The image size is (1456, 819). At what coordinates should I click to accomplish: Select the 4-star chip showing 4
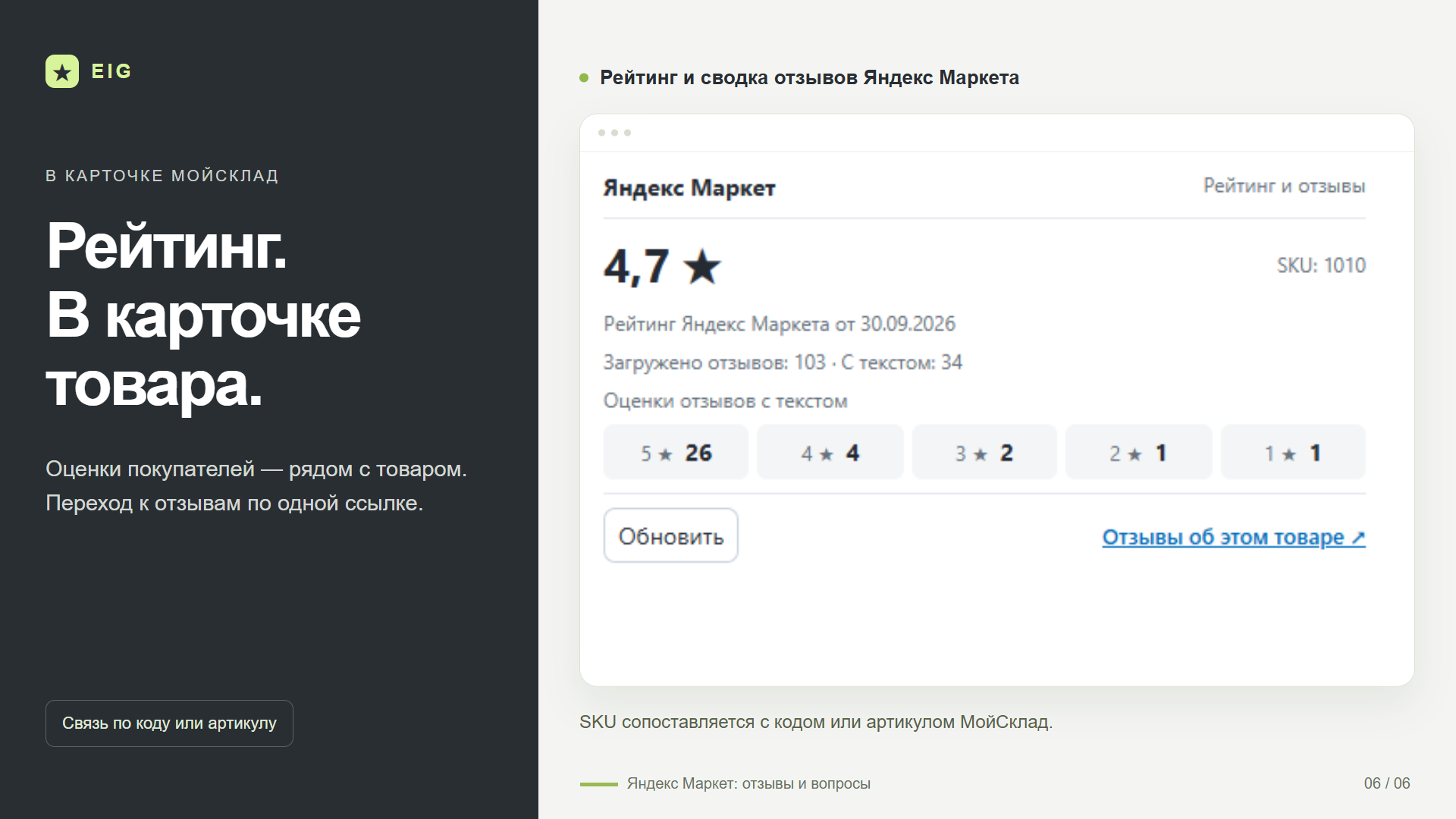click(830, 453)
